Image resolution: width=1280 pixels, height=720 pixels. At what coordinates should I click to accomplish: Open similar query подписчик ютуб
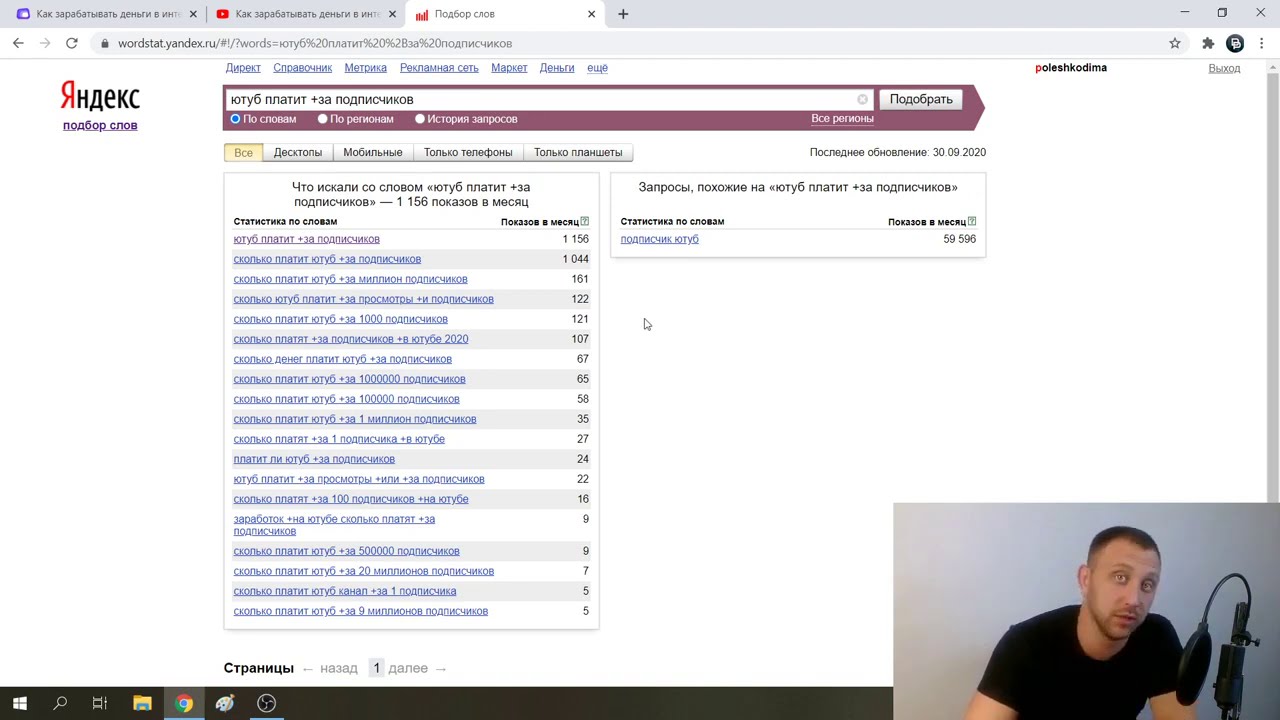(659, 239)
